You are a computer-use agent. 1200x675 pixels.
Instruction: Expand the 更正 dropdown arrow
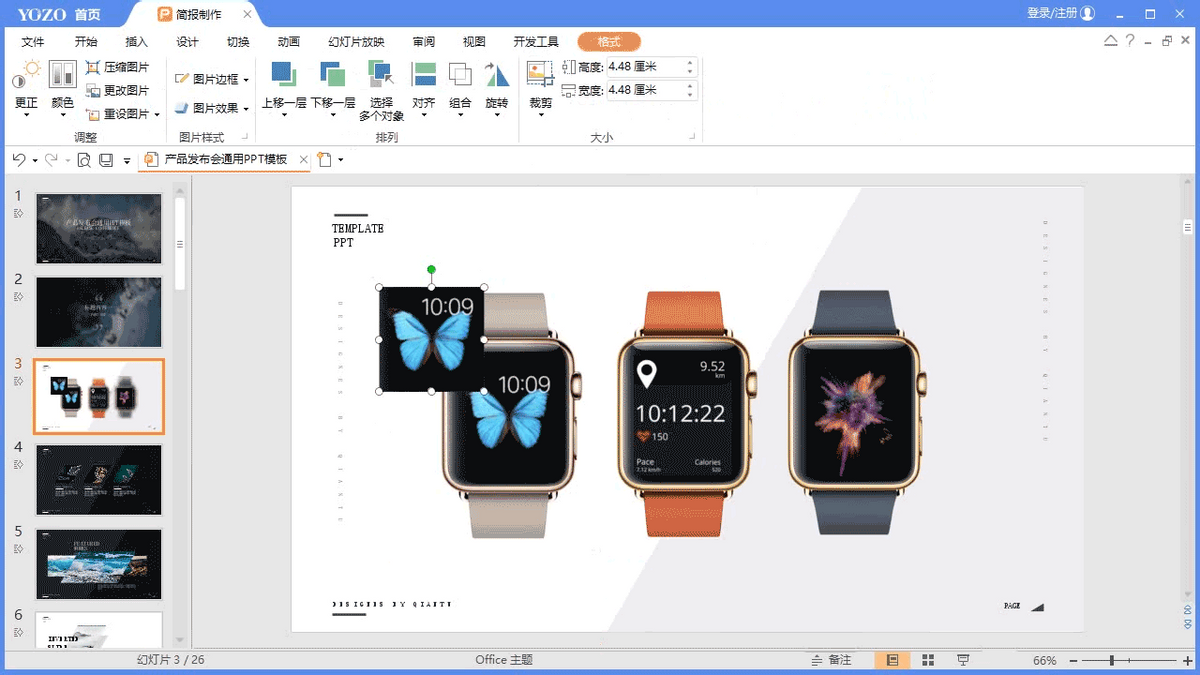(27, 114)
